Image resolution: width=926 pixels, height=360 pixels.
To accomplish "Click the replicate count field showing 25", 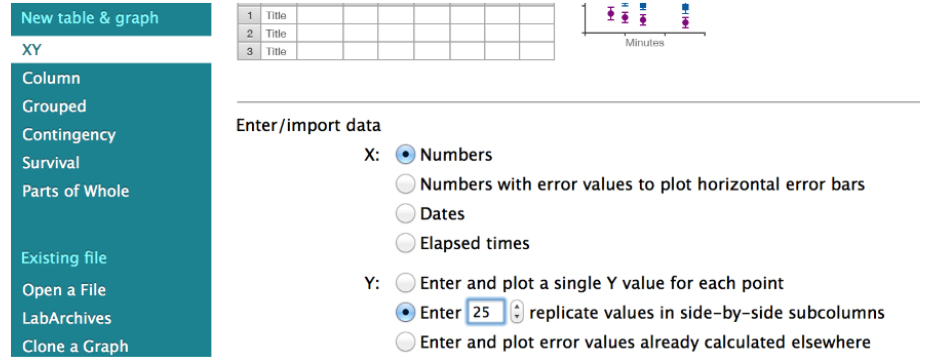I will click(x=486, y=312).
